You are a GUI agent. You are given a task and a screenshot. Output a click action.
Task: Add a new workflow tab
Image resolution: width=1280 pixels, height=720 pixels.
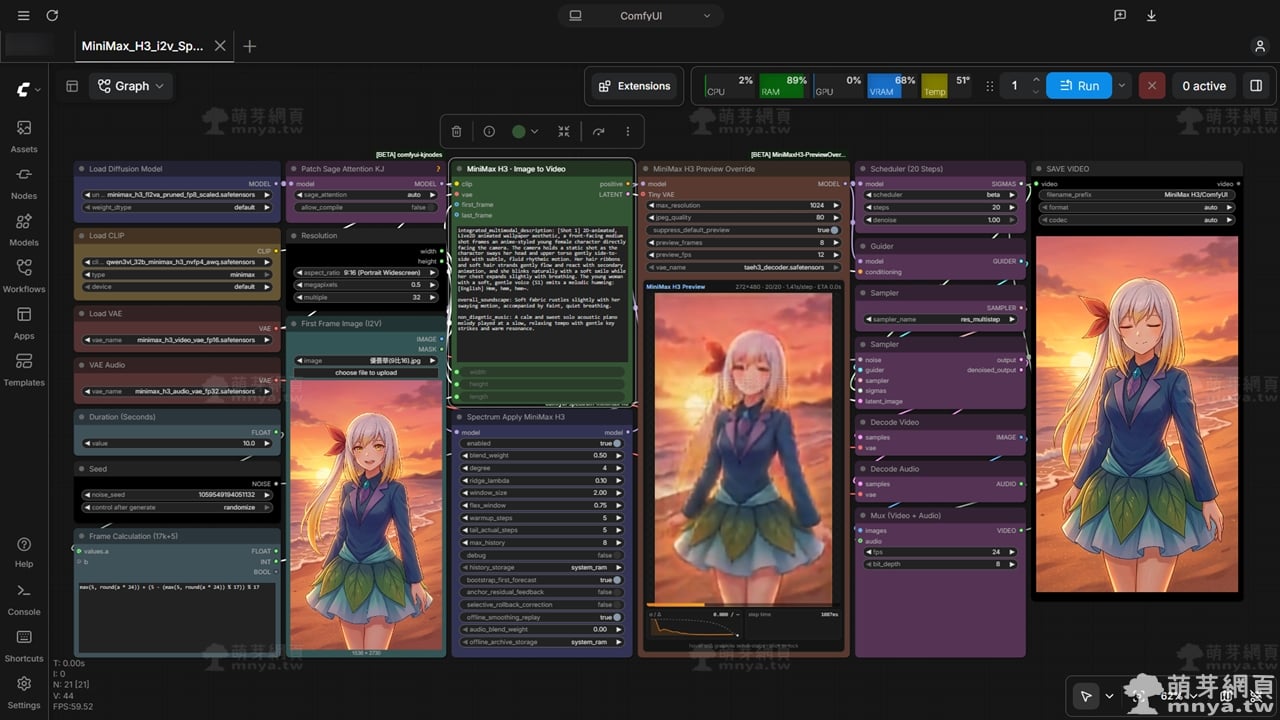pos(250,46)
